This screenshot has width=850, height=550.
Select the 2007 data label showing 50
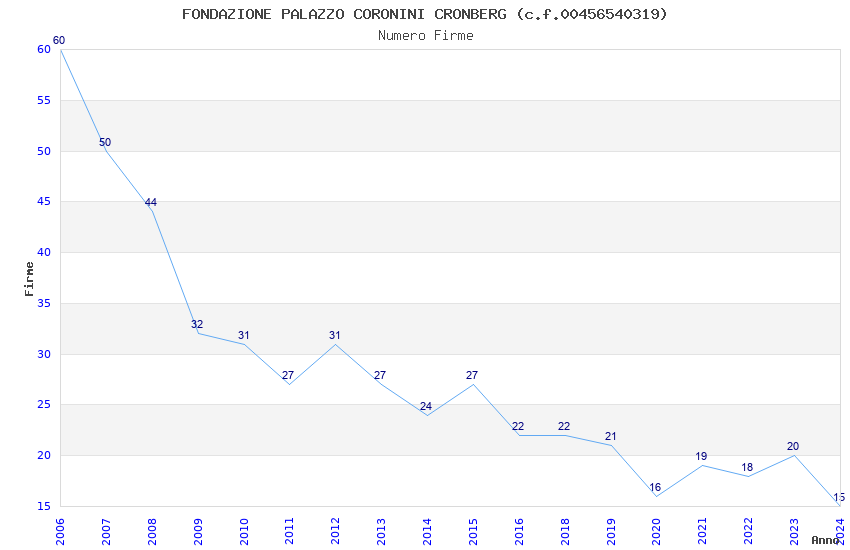pyautogui.click(x=105, y=143)
